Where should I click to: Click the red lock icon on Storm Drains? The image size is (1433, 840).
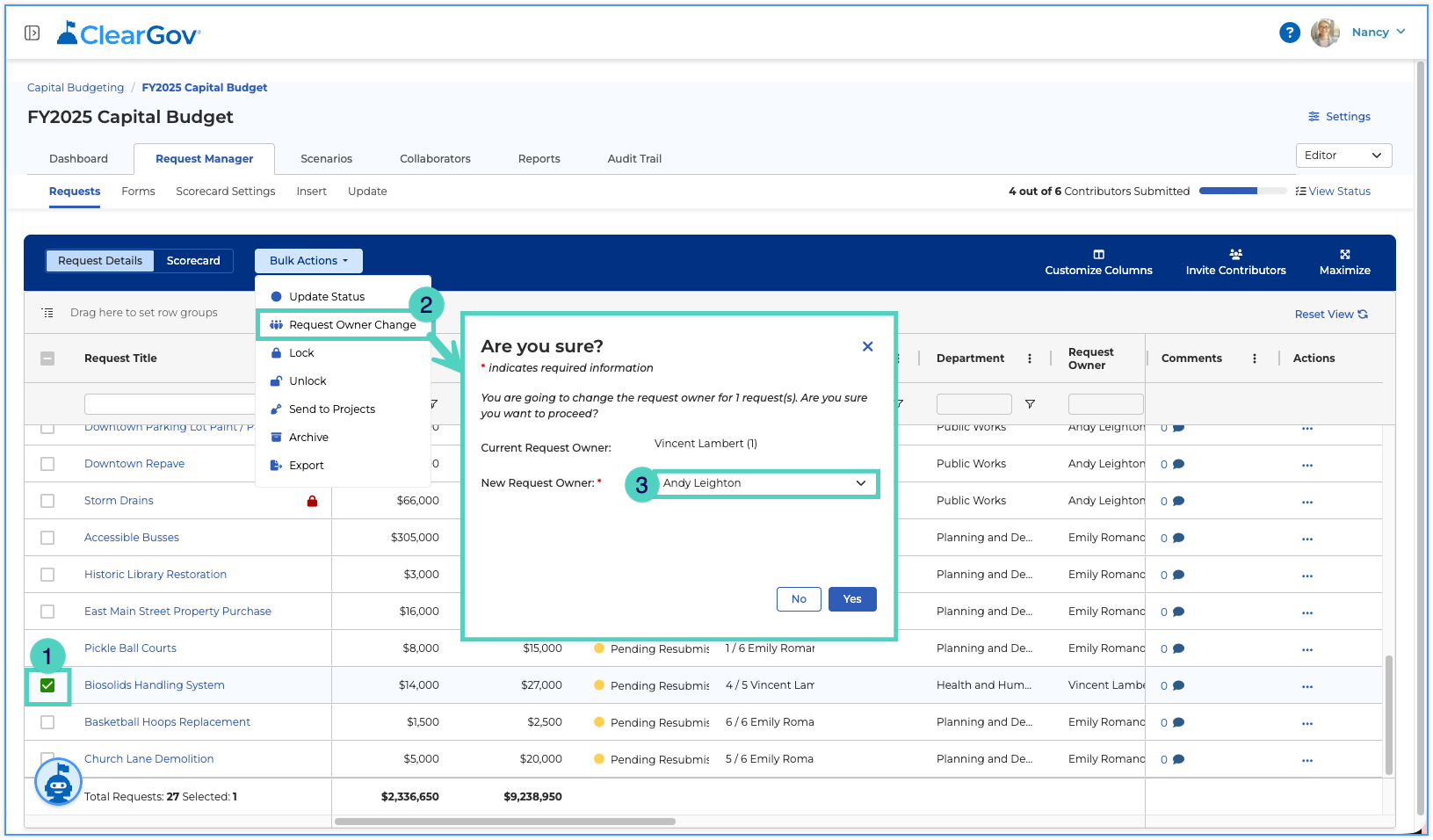312,501
